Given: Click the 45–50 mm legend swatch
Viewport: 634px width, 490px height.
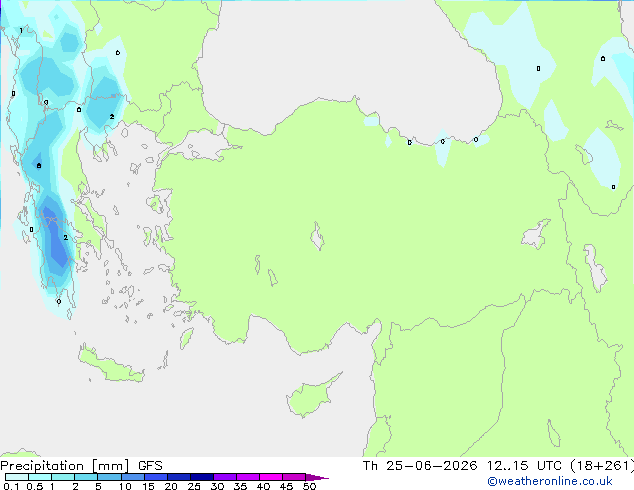Looking at the screenshot, I should coord(294,477).
